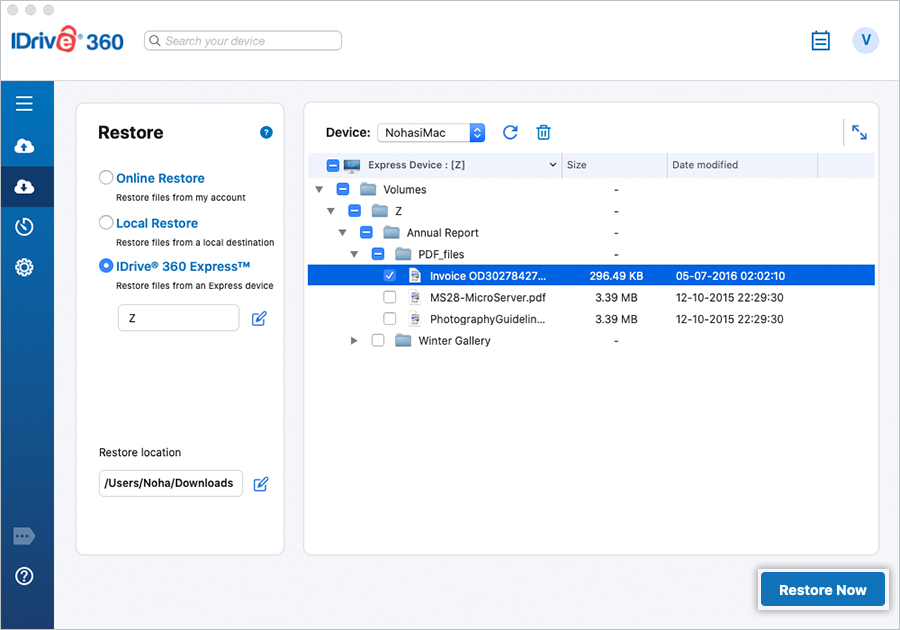900x630 pixels.
Task: Select the Online Restore option
Action: pos(106,178)
